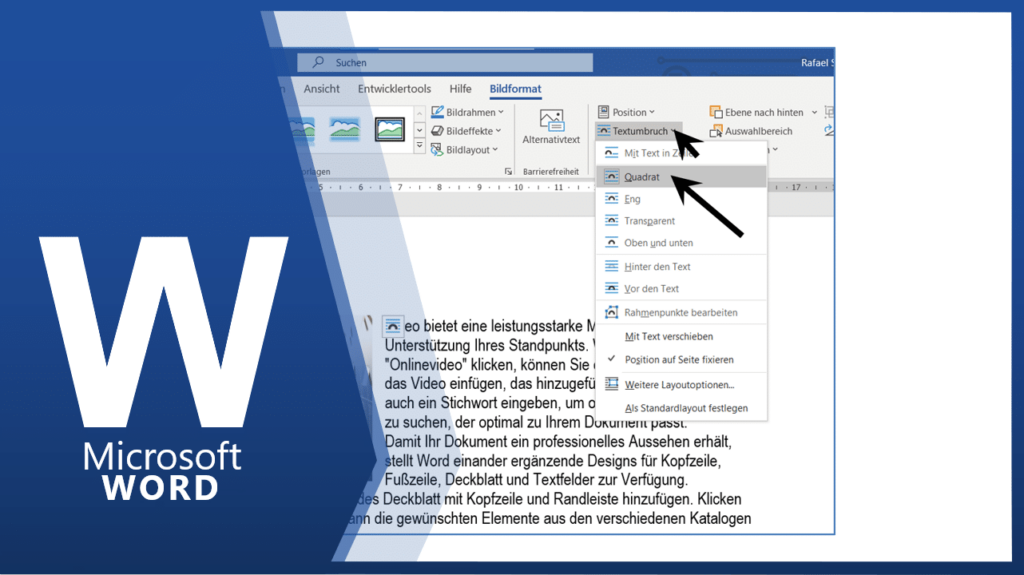
Task: Open the Bildlayout dropdown
Action: (x=464, y=150)
